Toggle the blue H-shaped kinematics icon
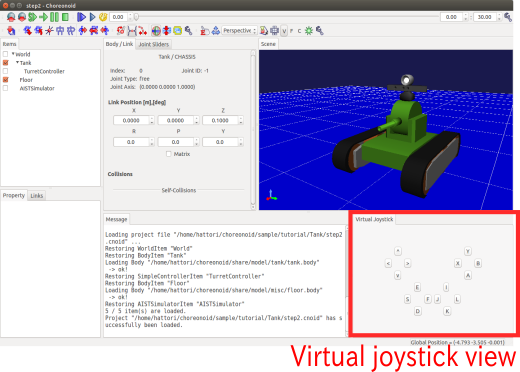The image size is (520, 372). point(132,31)
